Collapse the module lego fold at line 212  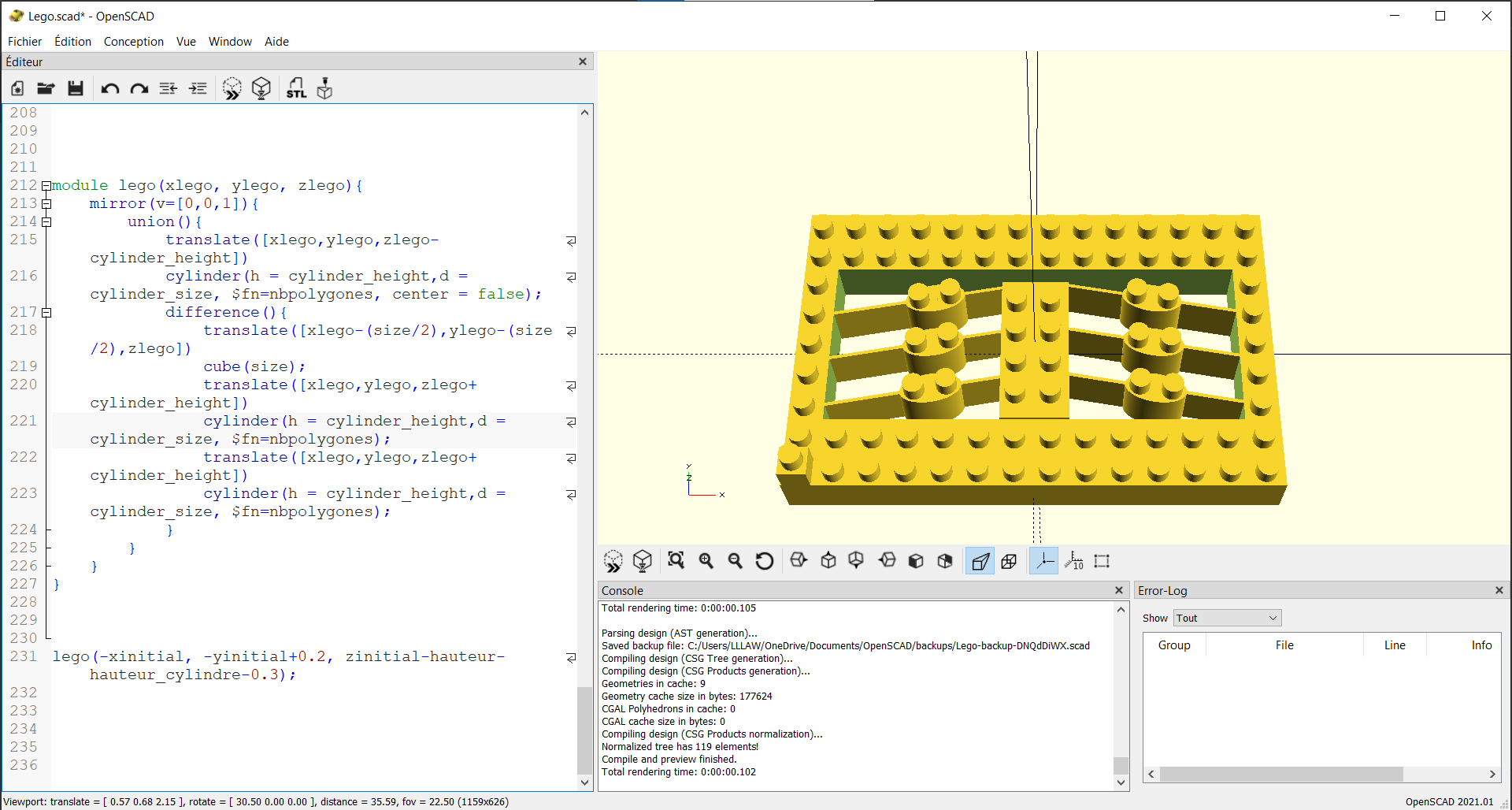(46, 186)
